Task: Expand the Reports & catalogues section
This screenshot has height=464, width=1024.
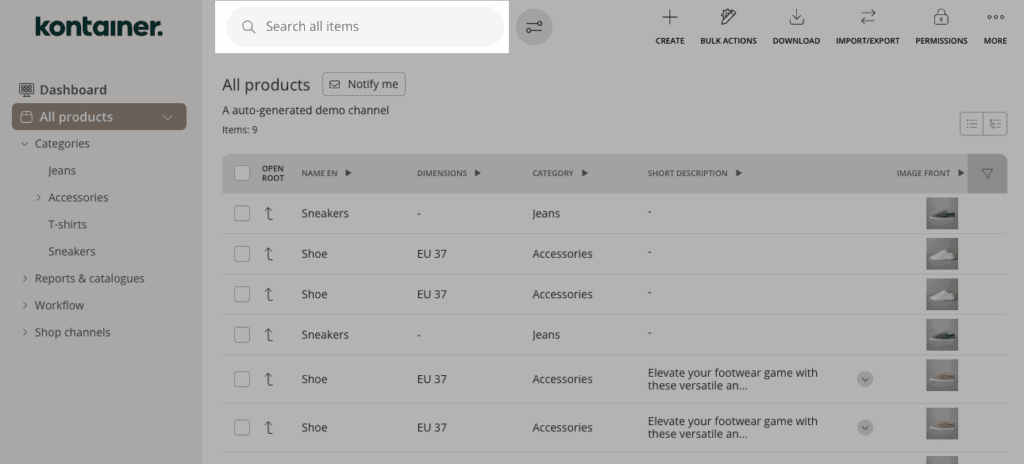Action: click(x=25, y=279)
